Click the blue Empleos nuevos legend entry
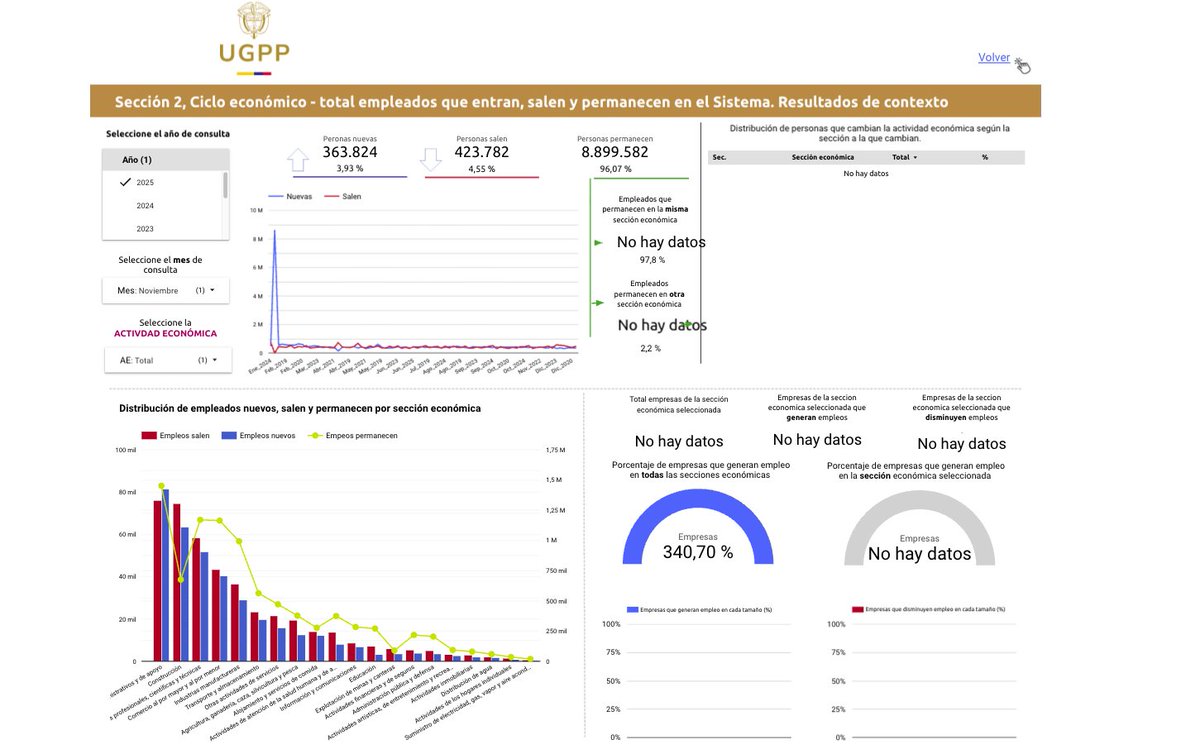1200x754 pixels. (x=257, y=436)
